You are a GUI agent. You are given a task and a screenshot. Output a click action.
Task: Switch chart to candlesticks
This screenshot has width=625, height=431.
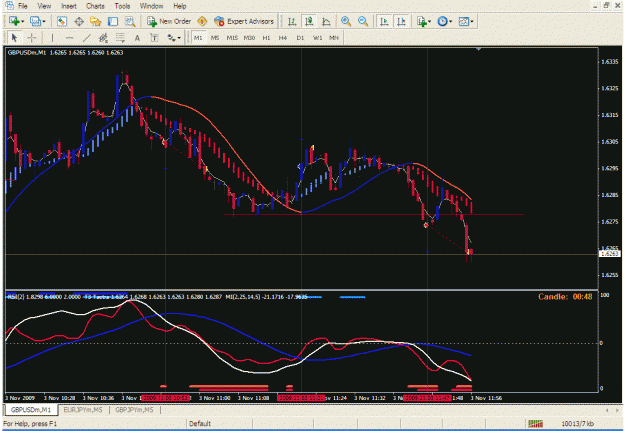309,22
